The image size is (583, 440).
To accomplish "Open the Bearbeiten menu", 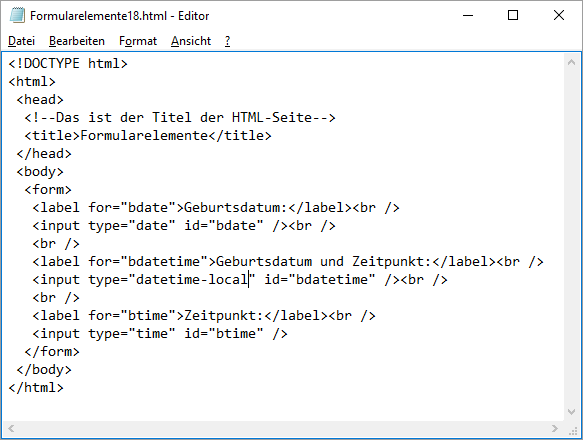I will (x=77, y=41).
